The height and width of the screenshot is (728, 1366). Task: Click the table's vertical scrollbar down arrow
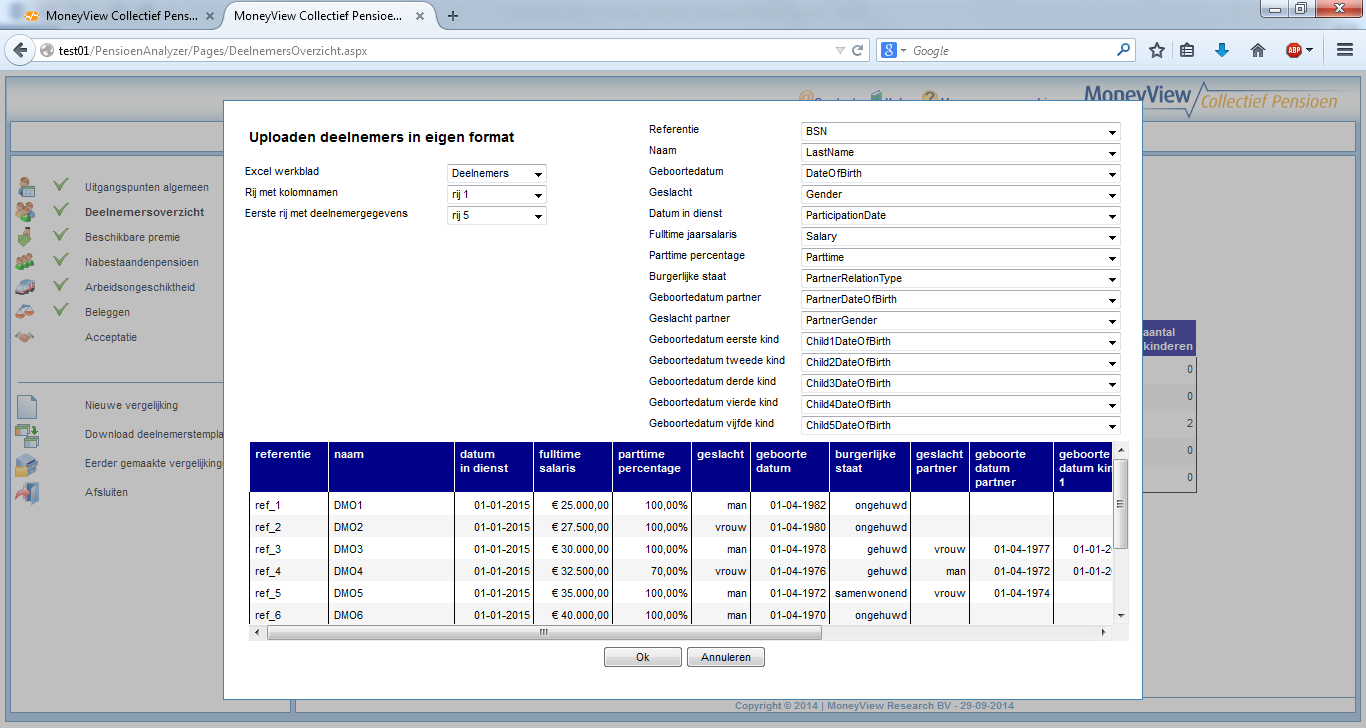pos(1120,615)
